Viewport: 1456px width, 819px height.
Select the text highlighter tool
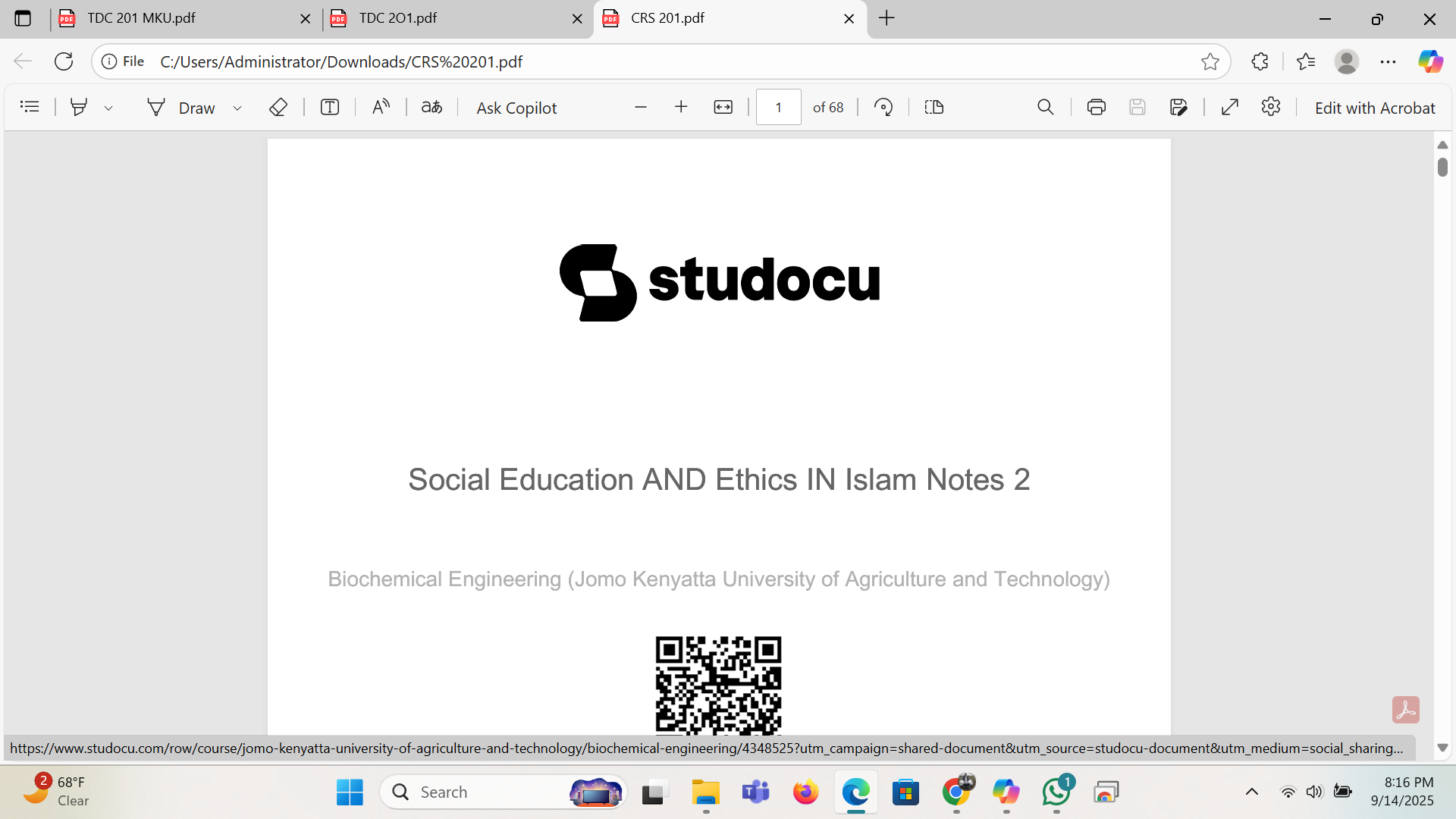click(79, 107)
